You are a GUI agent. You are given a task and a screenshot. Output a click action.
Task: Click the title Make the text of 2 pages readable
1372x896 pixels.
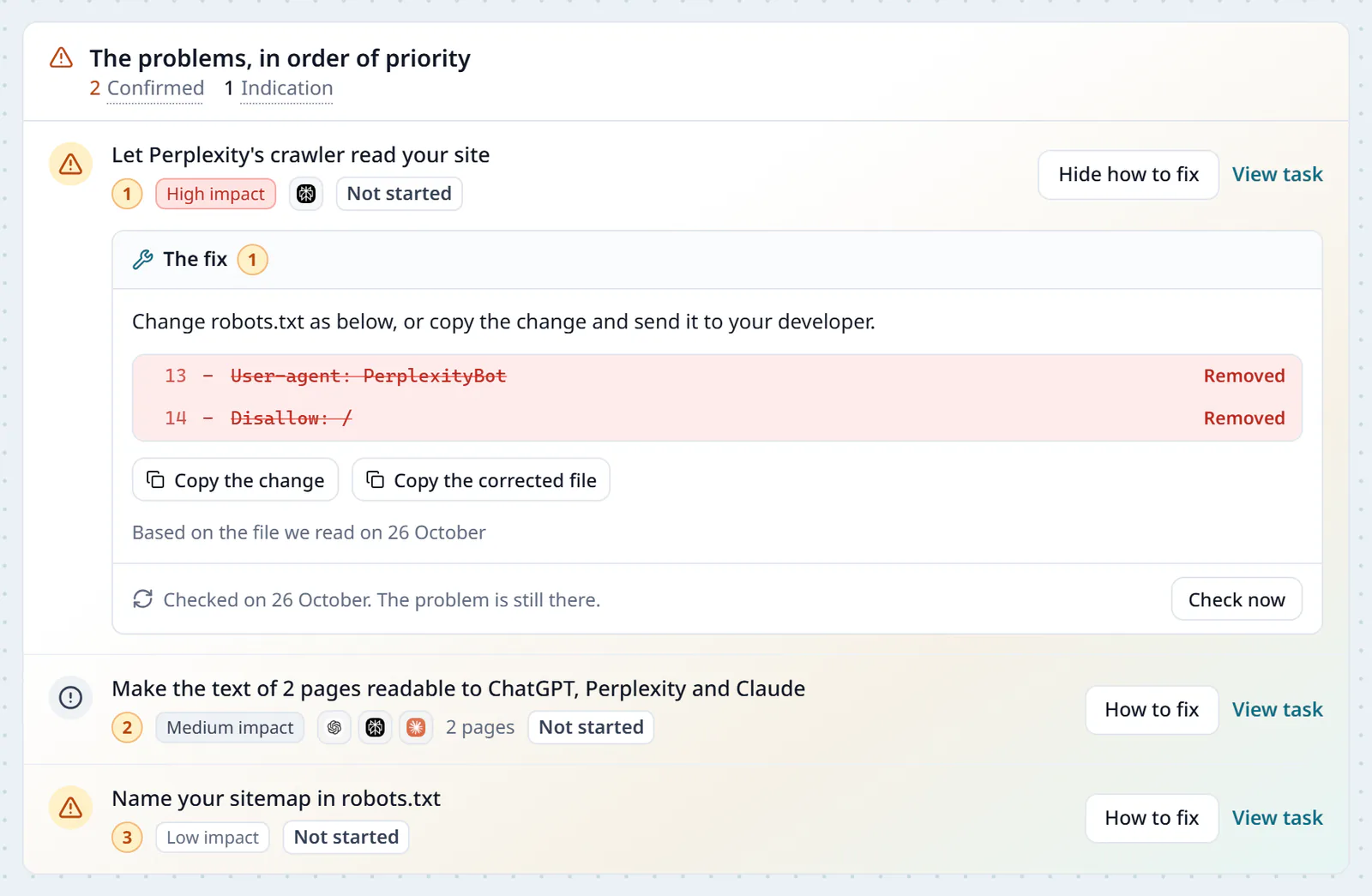459,689
